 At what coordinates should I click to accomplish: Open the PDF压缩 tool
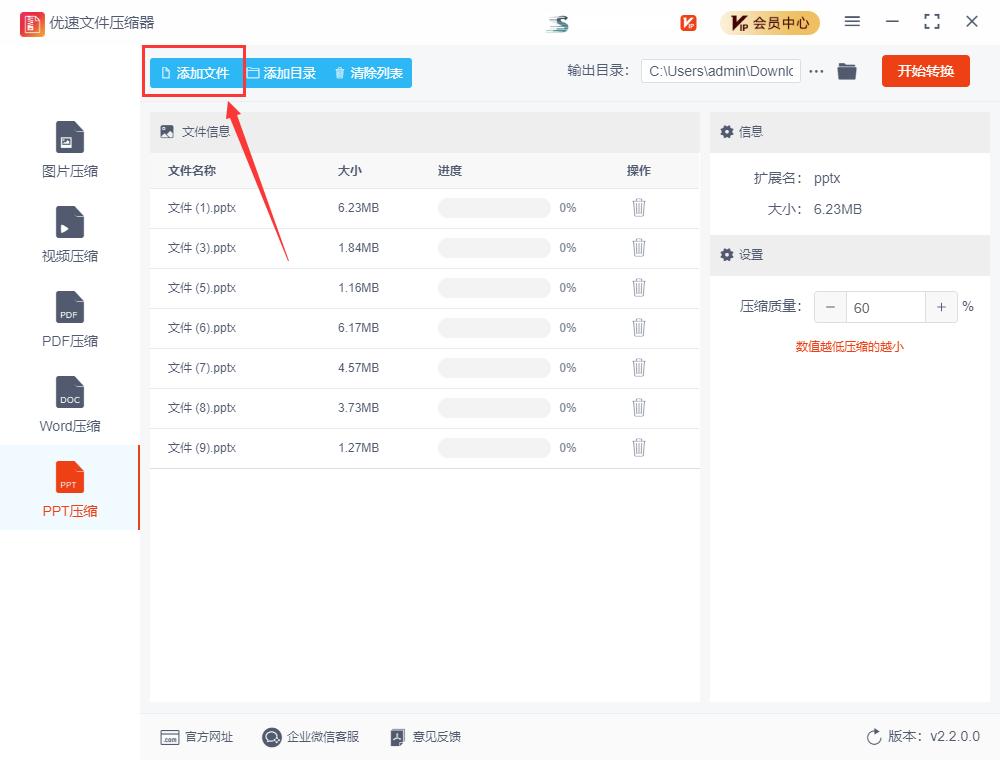coord(69,318)
